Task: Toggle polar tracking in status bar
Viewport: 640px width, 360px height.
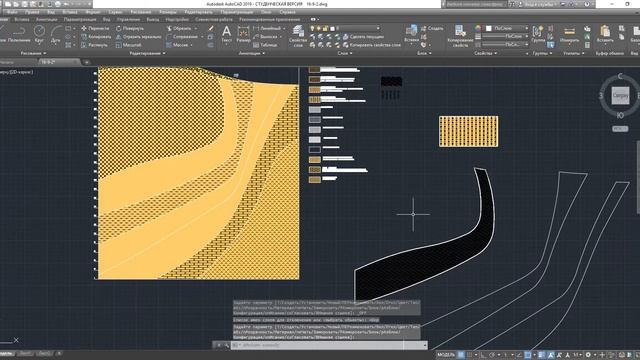Action: tap(492, 355)
